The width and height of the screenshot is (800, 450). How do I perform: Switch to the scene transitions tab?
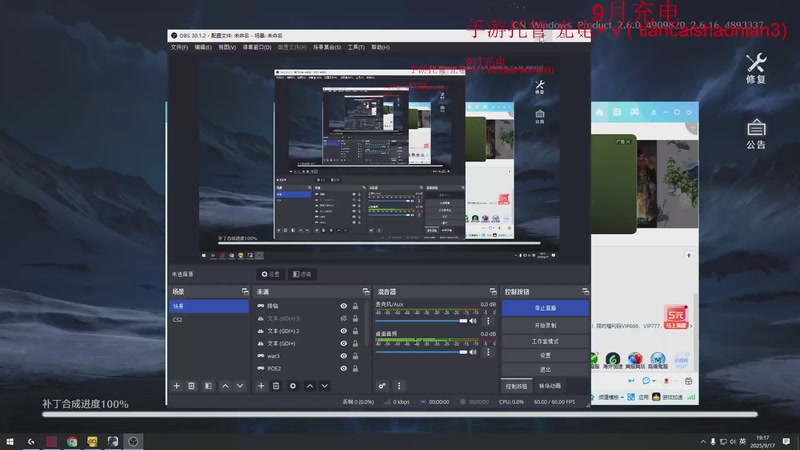click(x=549, y=386)
